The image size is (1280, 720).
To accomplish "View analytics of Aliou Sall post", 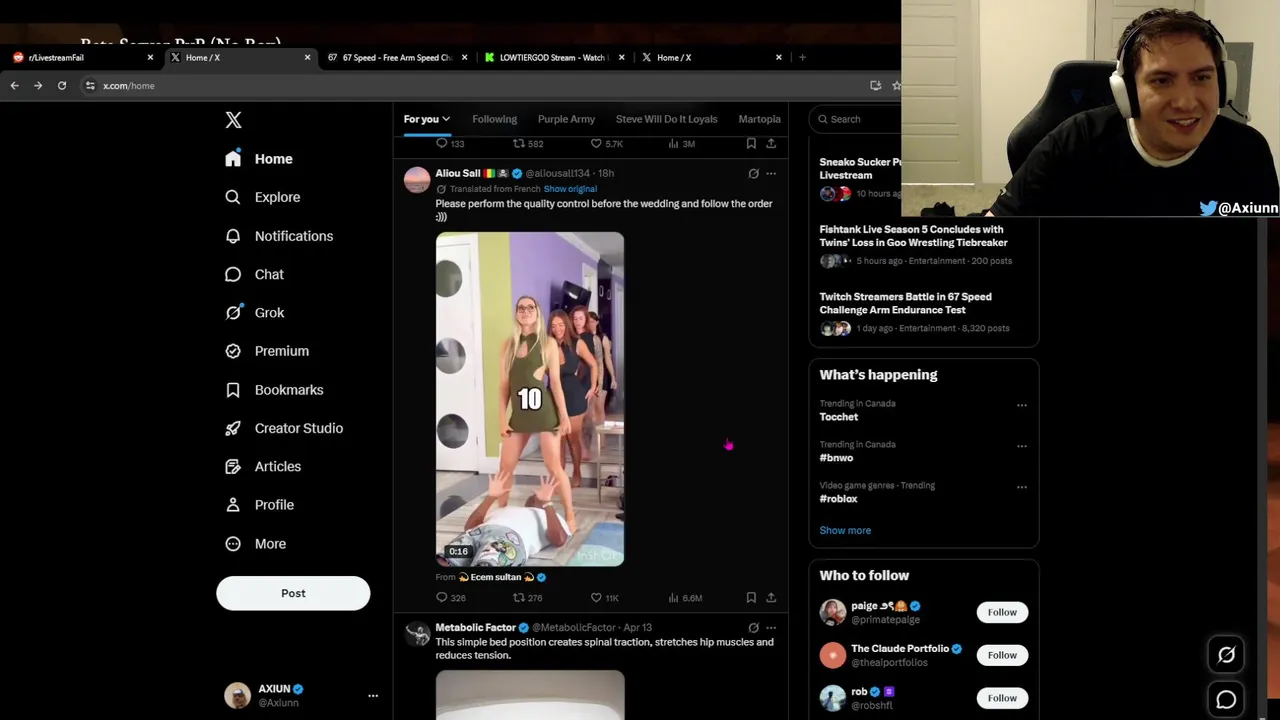I will [x=684, y=598].
